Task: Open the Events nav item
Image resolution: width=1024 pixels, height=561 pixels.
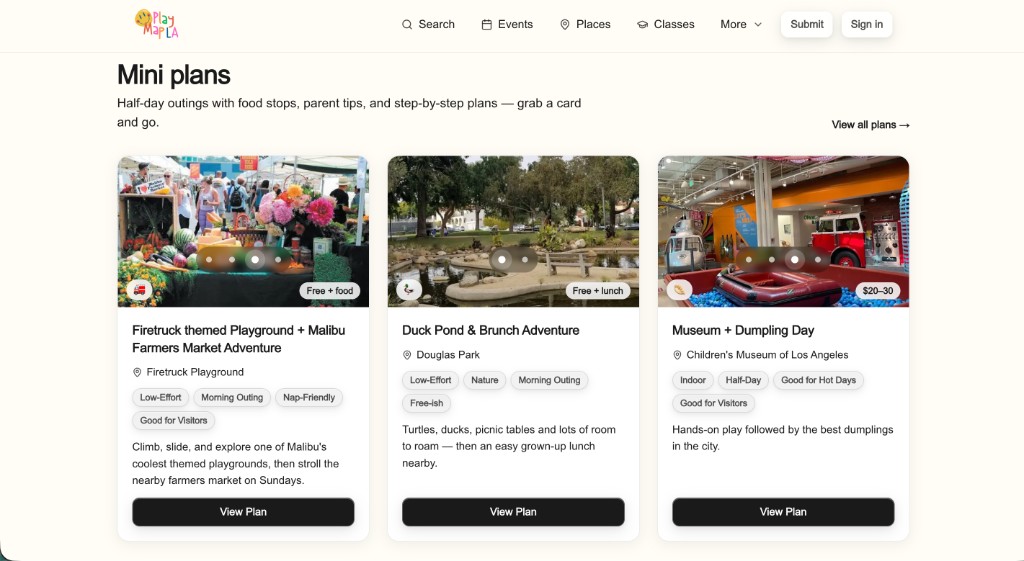Action: (x=507, y=24)
